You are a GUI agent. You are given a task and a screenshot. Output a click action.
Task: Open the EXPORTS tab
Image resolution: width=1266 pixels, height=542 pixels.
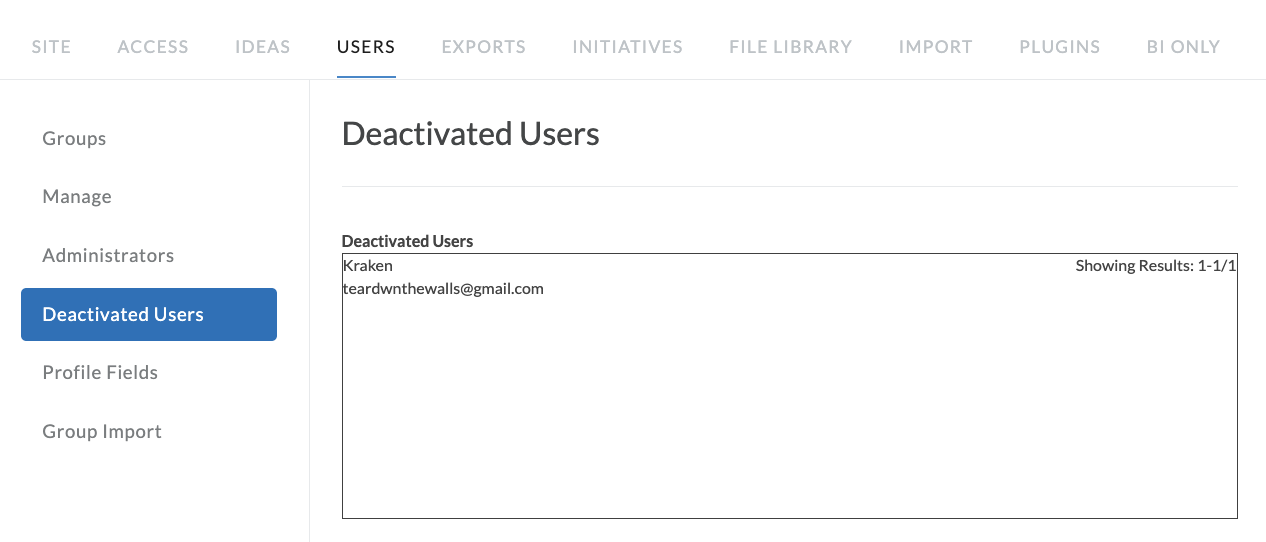tap(484, 47)
